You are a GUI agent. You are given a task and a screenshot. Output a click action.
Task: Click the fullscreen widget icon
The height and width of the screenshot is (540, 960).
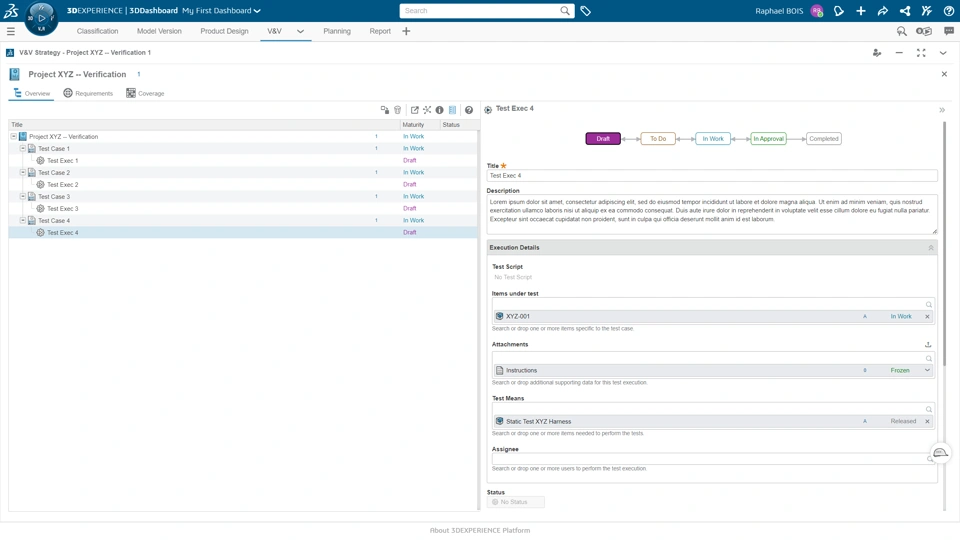921,53
